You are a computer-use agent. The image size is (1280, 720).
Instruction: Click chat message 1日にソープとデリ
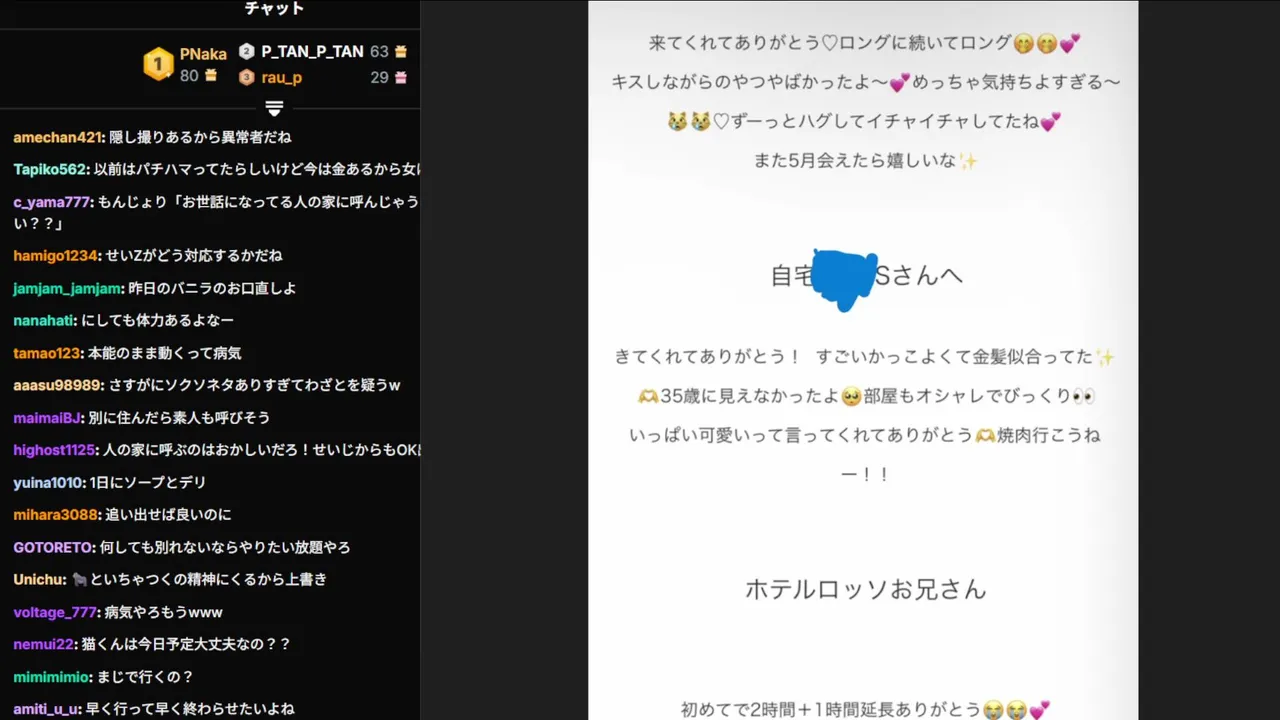(x=148, y=483)
